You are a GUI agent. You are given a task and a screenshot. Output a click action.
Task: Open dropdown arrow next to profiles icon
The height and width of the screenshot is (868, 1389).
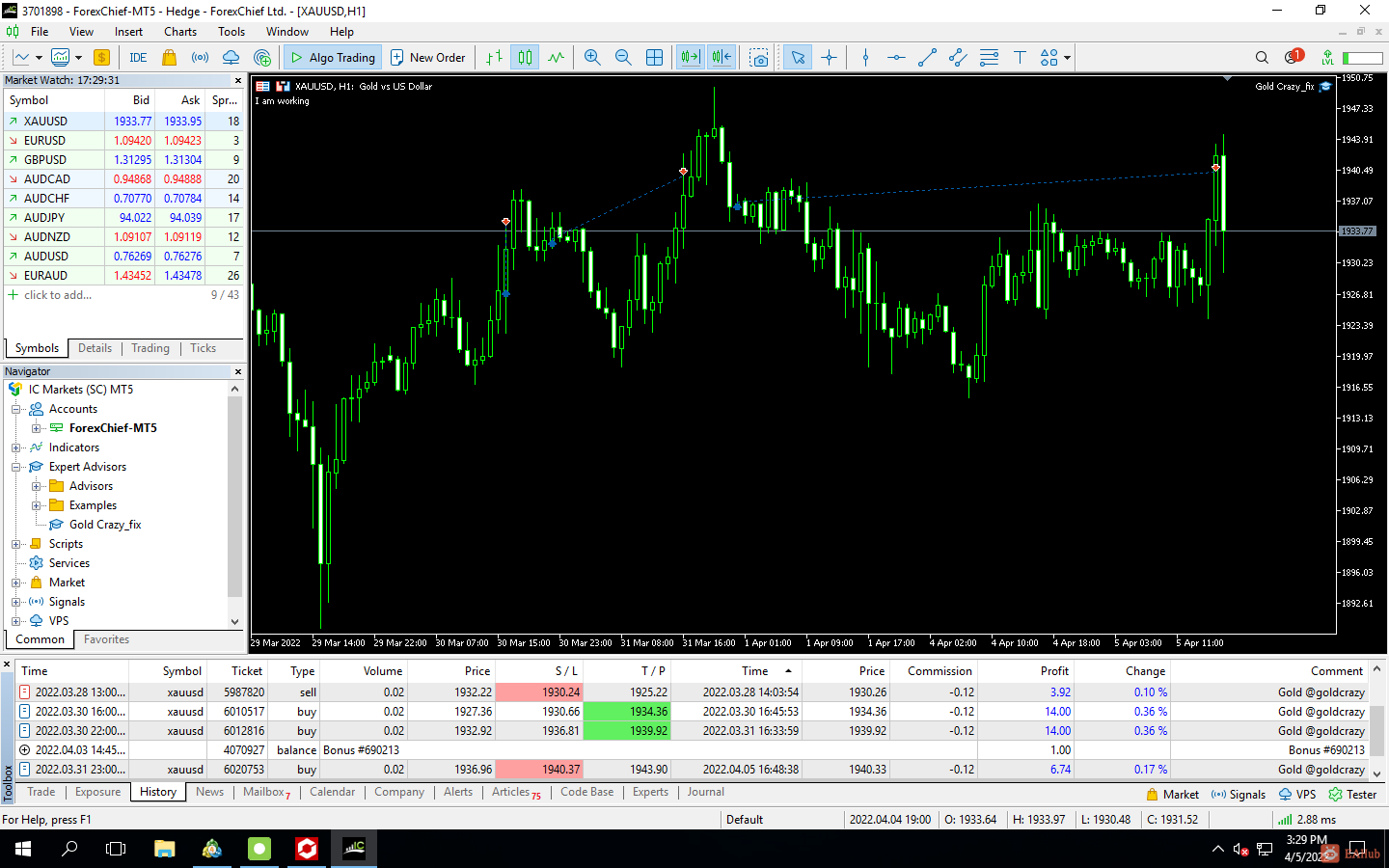click(78, 57)
